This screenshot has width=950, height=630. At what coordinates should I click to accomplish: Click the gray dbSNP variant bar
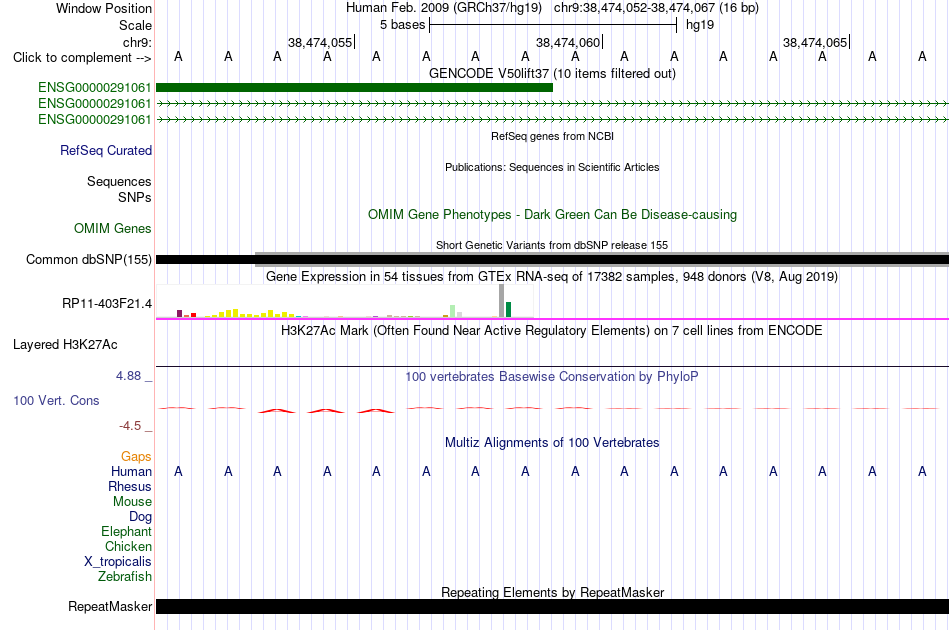[602, 259]
